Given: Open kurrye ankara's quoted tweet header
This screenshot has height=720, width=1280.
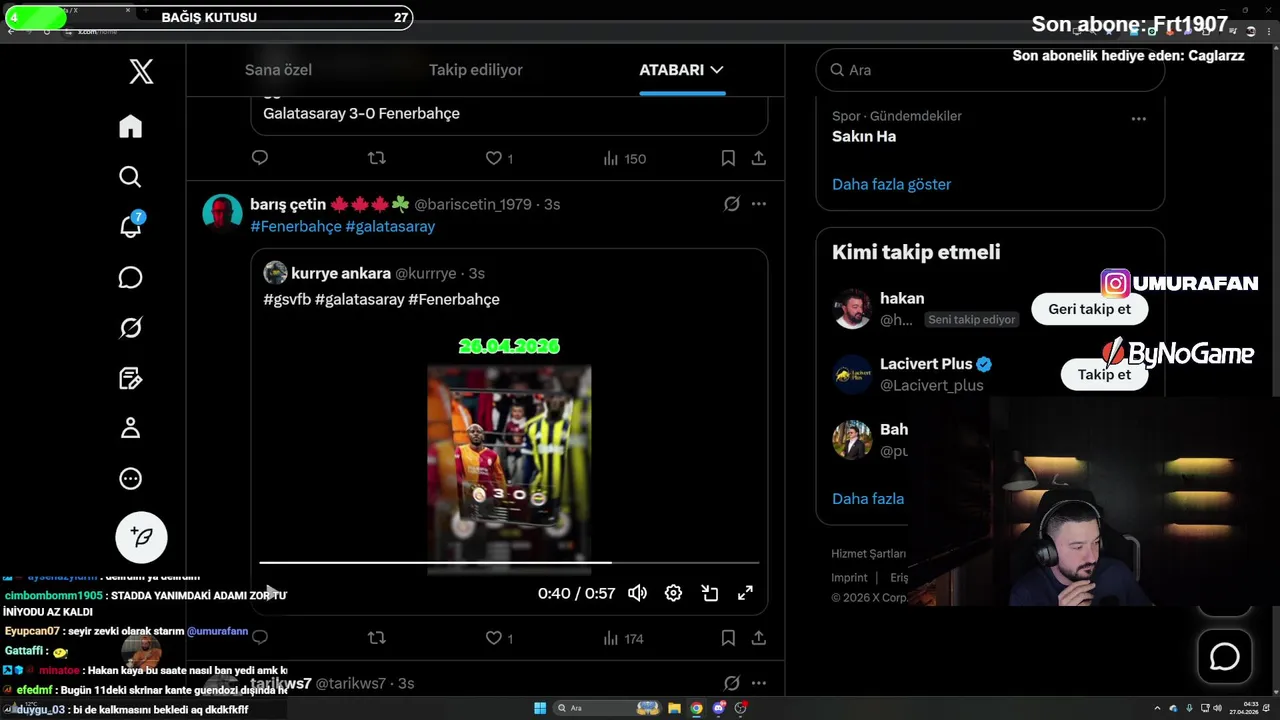Looking at the screenshot, I should [x=374, y=273].
